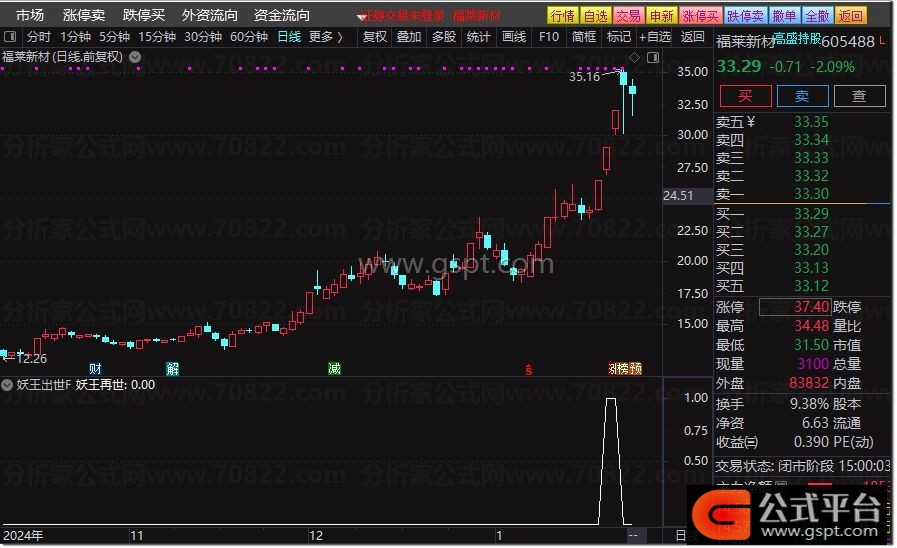The image size is (897, 548).
Task: Click the 榜 marker on the timeline
Action: (x=622, y=369)
